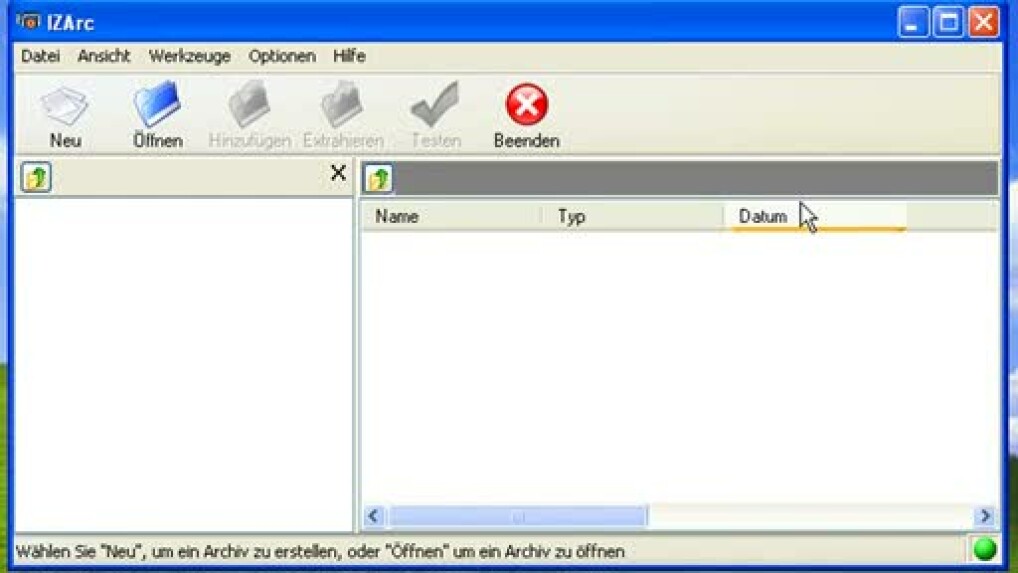The height and width of the screenshot is (573, 1018).
Task: Click the green status indicator light
Action: pyautogui.click(x=985, y=550)
